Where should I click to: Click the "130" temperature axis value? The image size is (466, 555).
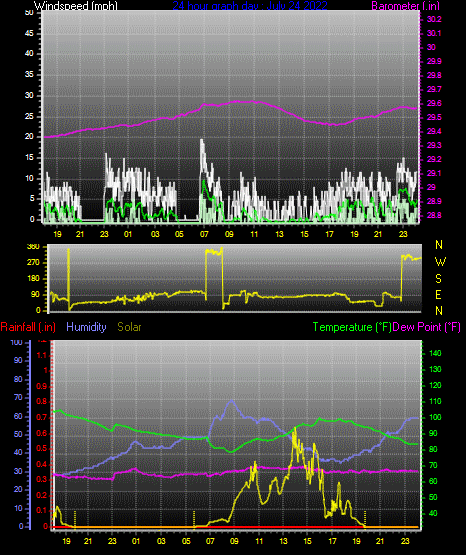click(435, 369)
